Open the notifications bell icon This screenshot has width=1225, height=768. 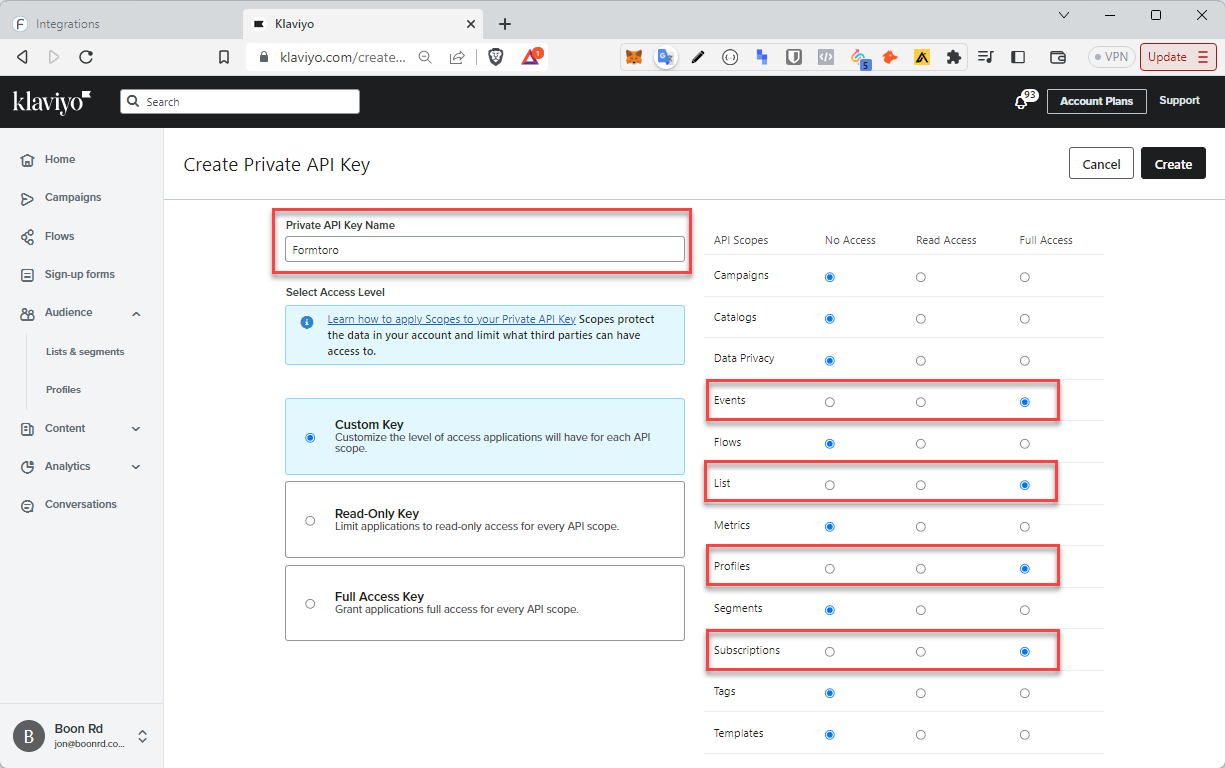click(x=1021, y=102)
